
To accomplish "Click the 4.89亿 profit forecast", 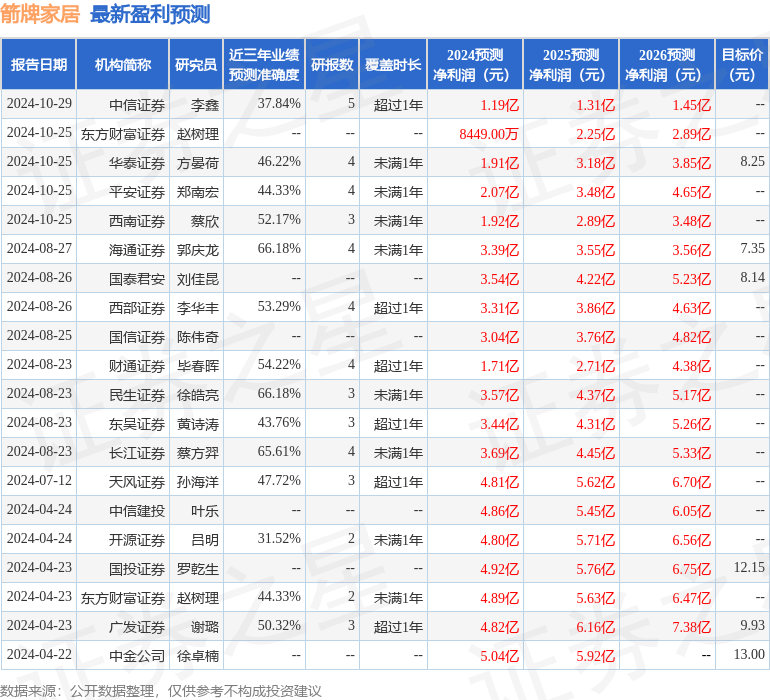I will pos(499,597).
